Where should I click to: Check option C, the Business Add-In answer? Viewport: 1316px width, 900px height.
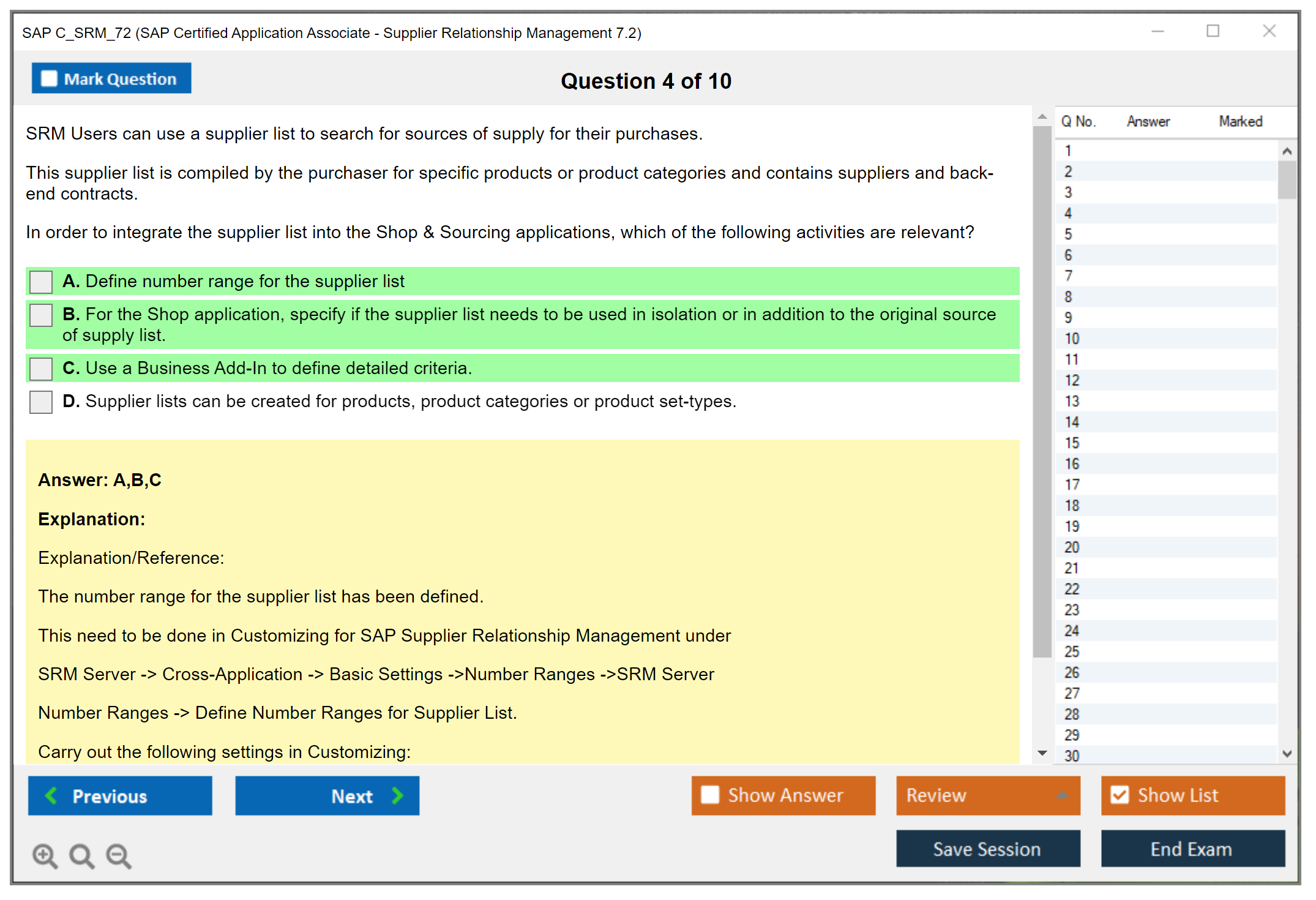(x=41, y=369)
